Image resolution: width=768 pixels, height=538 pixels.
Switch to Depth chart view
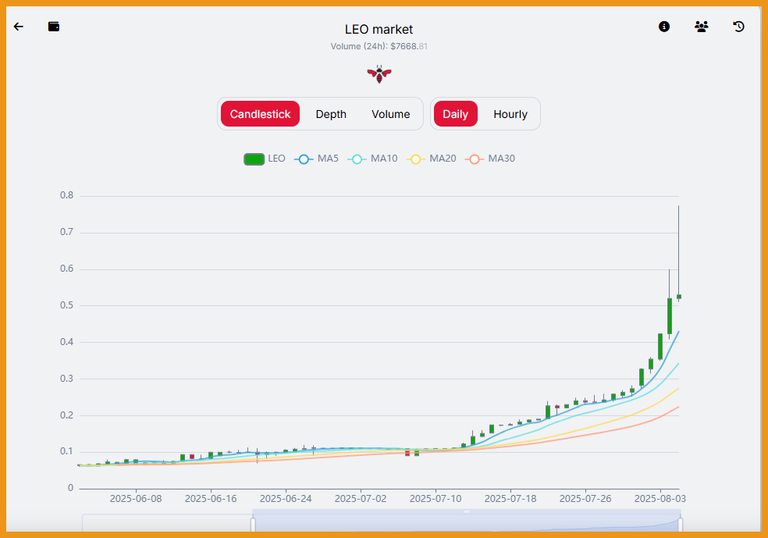pos(331,114)
